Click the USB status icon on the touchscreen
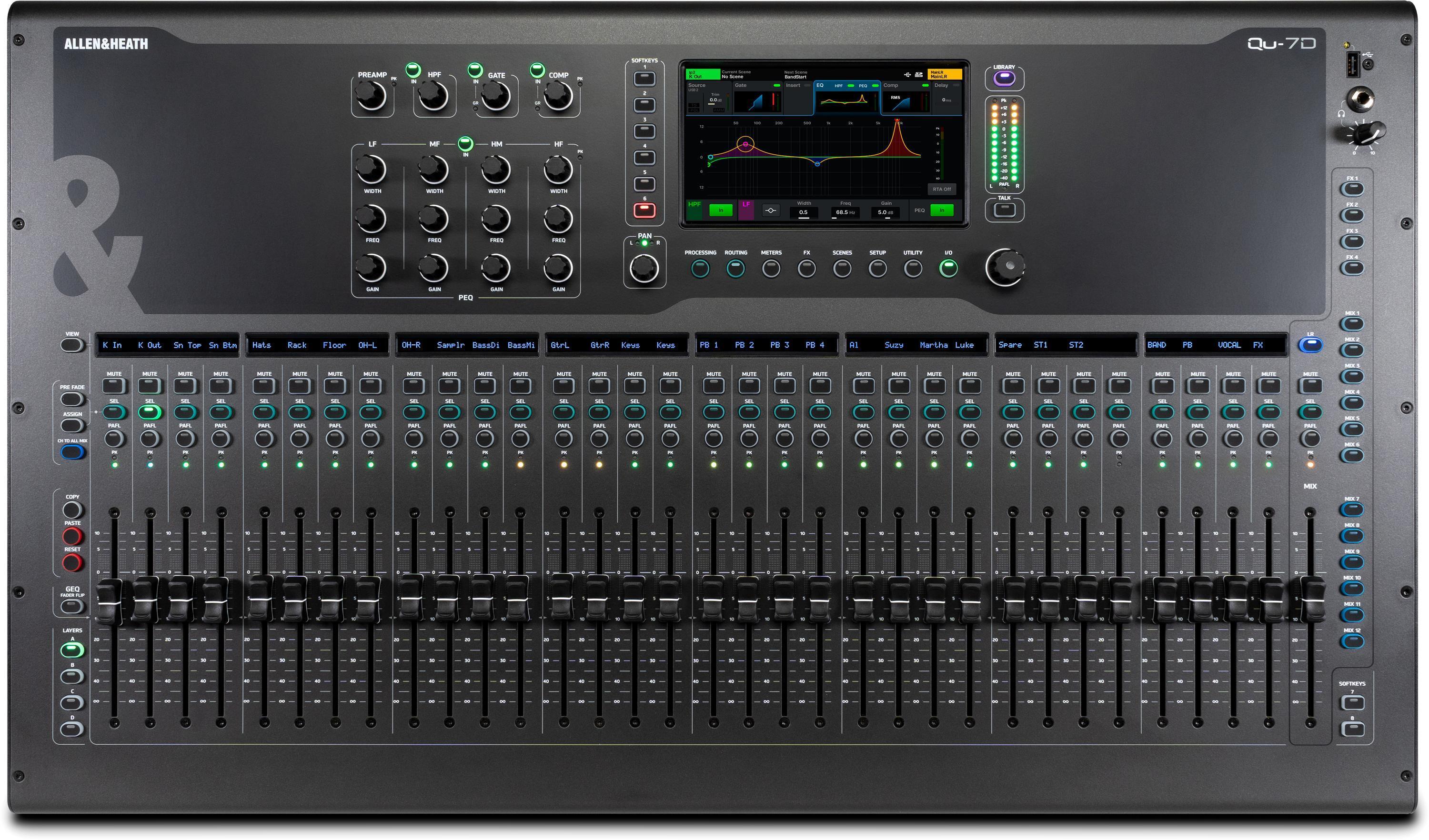The height and width of the screenshot is (840, 1429). tap(908, 75)
